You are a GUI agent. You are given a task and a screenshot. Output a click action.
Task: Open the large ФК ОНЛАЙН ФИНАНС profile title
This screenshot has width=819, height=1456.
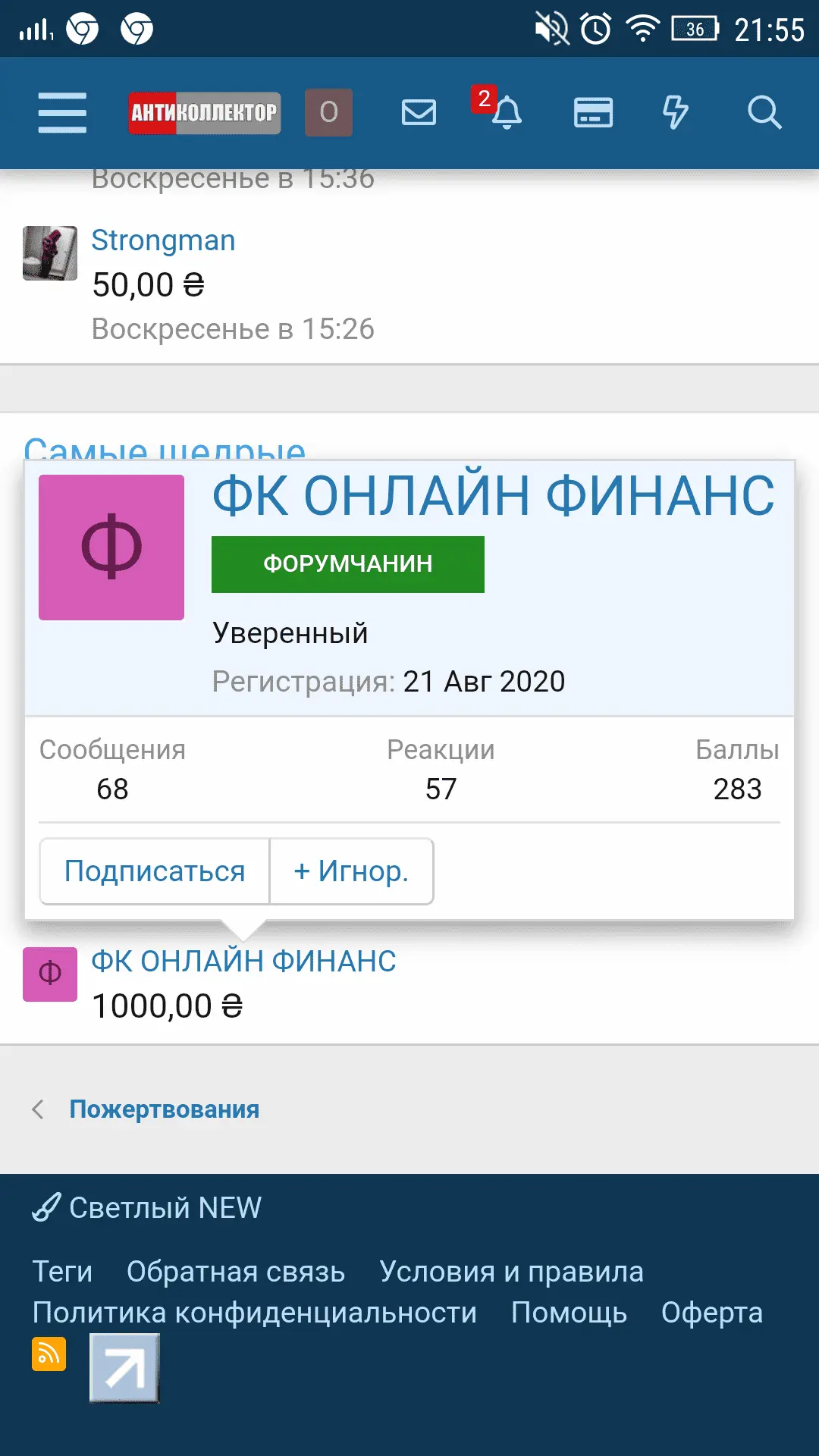(x=493, y=497)
